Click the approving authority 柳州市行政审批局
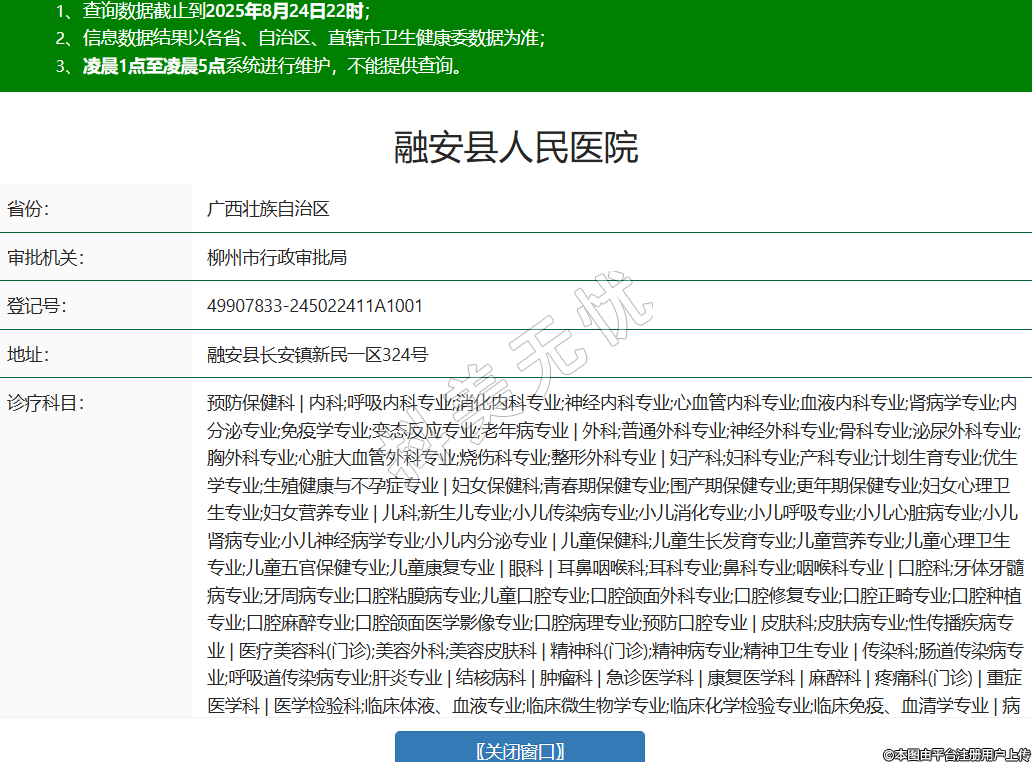This screenshot has height=762, width=1032. 277,257
